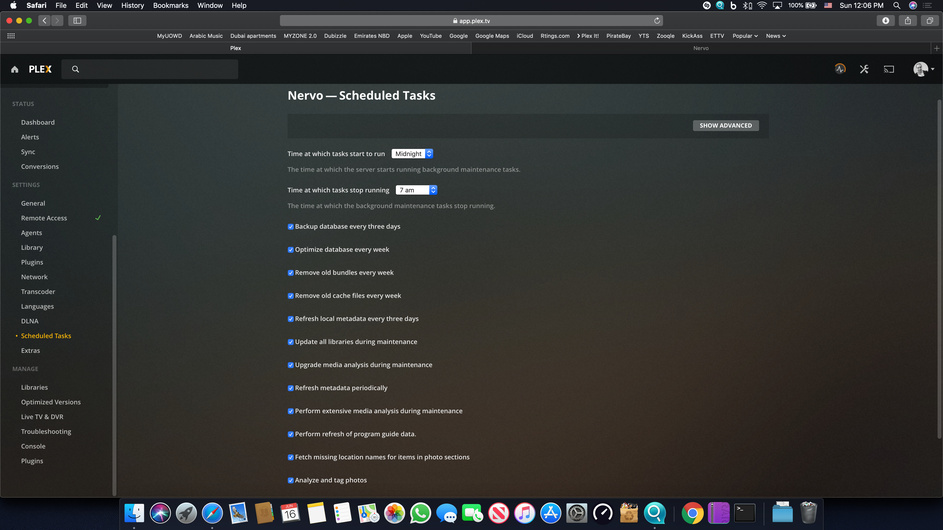The width and height of the screenshot is (943, 530).
Task: Open the Live TV & DVR page
Action: pos(42,417)
